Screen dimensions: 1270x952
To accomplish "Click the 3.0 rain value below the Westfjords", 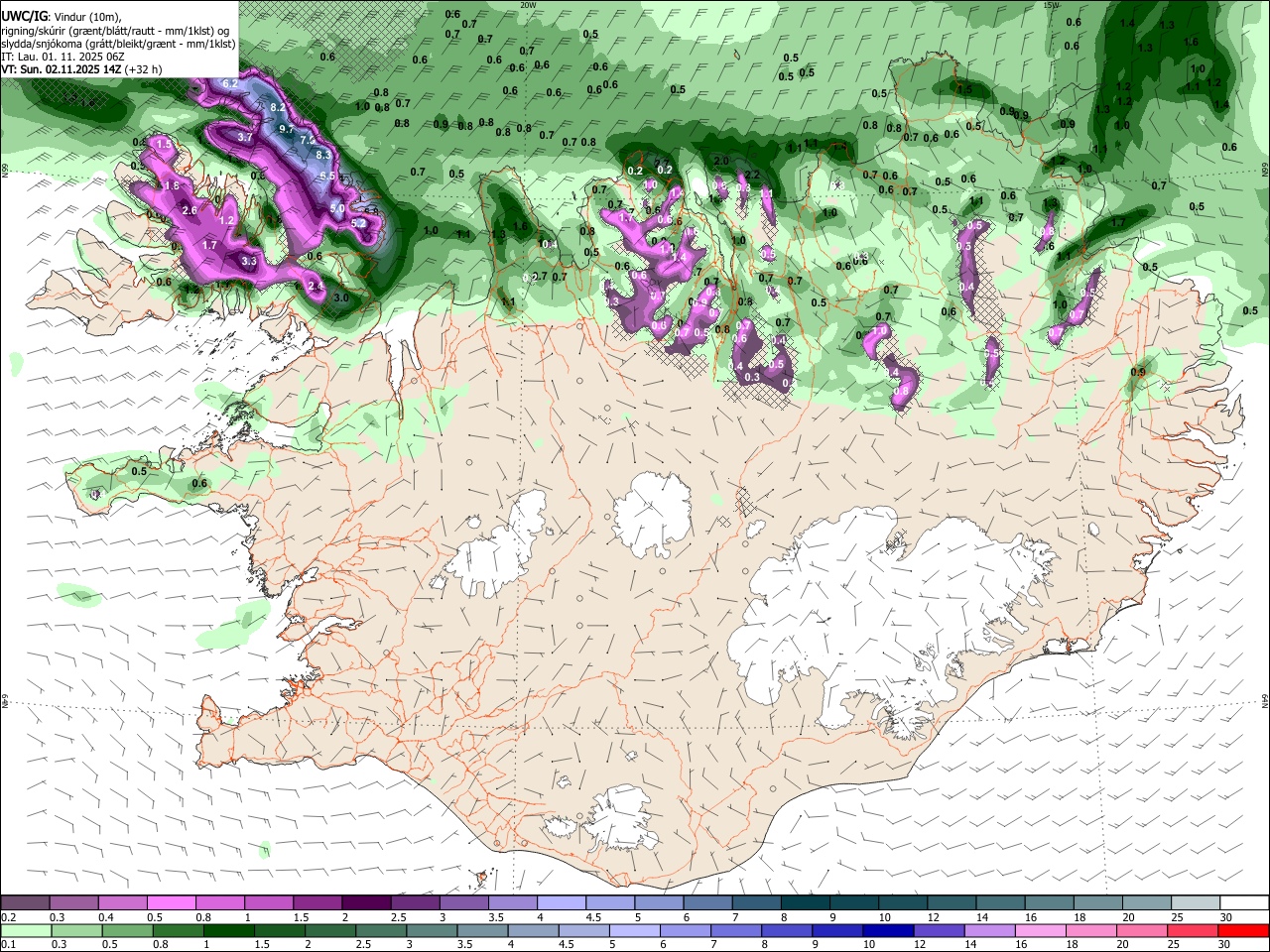I will [x=340, y=297].
